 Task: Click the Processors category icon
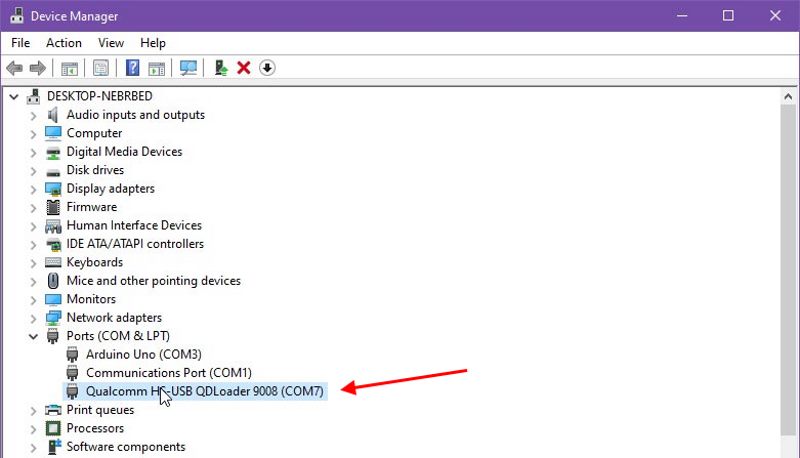[53, 428]
